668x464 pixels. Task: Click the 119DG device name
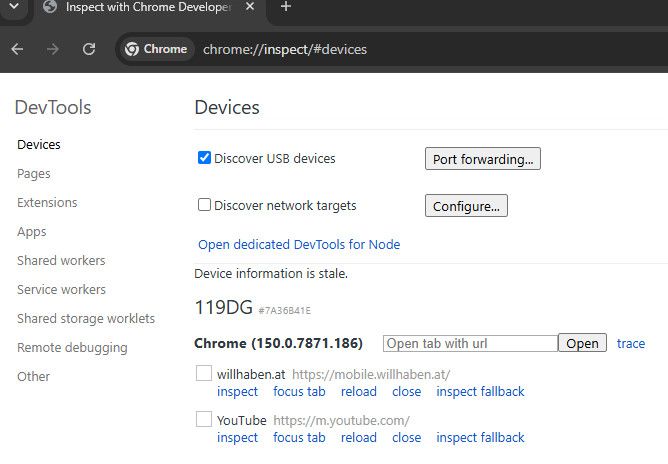223,307
